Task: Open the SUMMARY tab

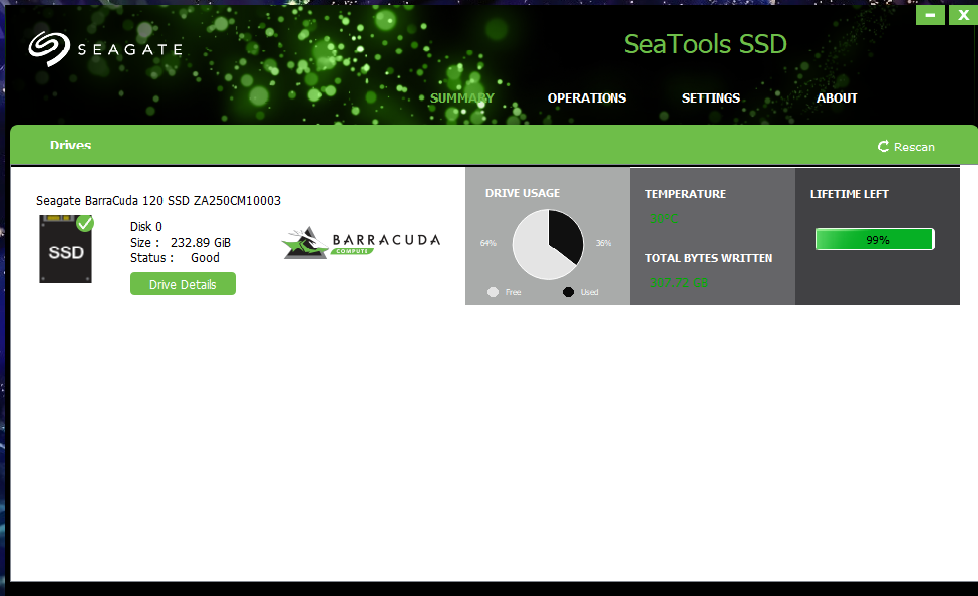Action: point(462,99)
